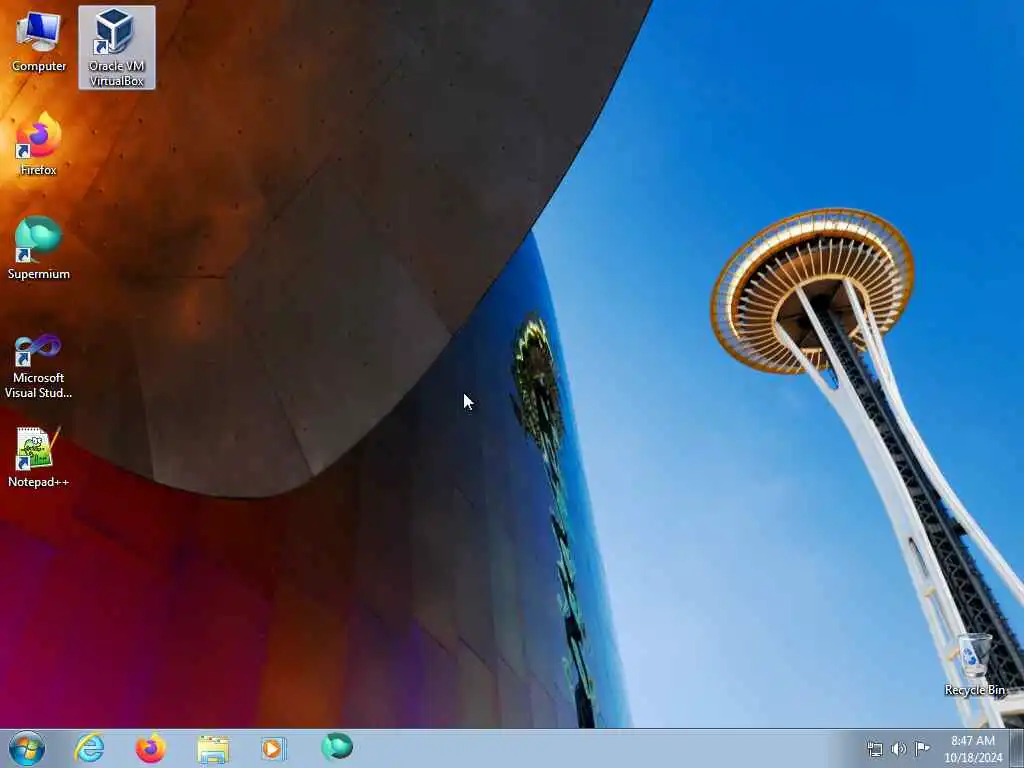This screenshot has height=768, width=1024.
Task: Open the network status tray icon
Action: tap(874, 749)
